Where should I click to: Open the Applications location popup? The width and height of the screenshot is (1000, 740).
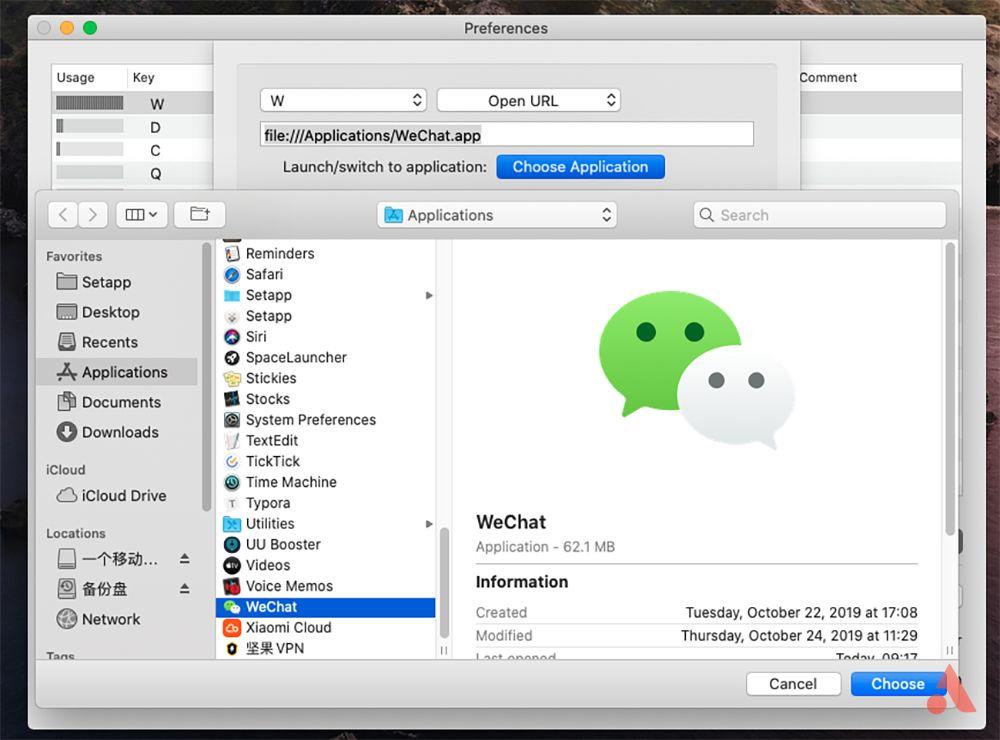click(x=497, y=215)
